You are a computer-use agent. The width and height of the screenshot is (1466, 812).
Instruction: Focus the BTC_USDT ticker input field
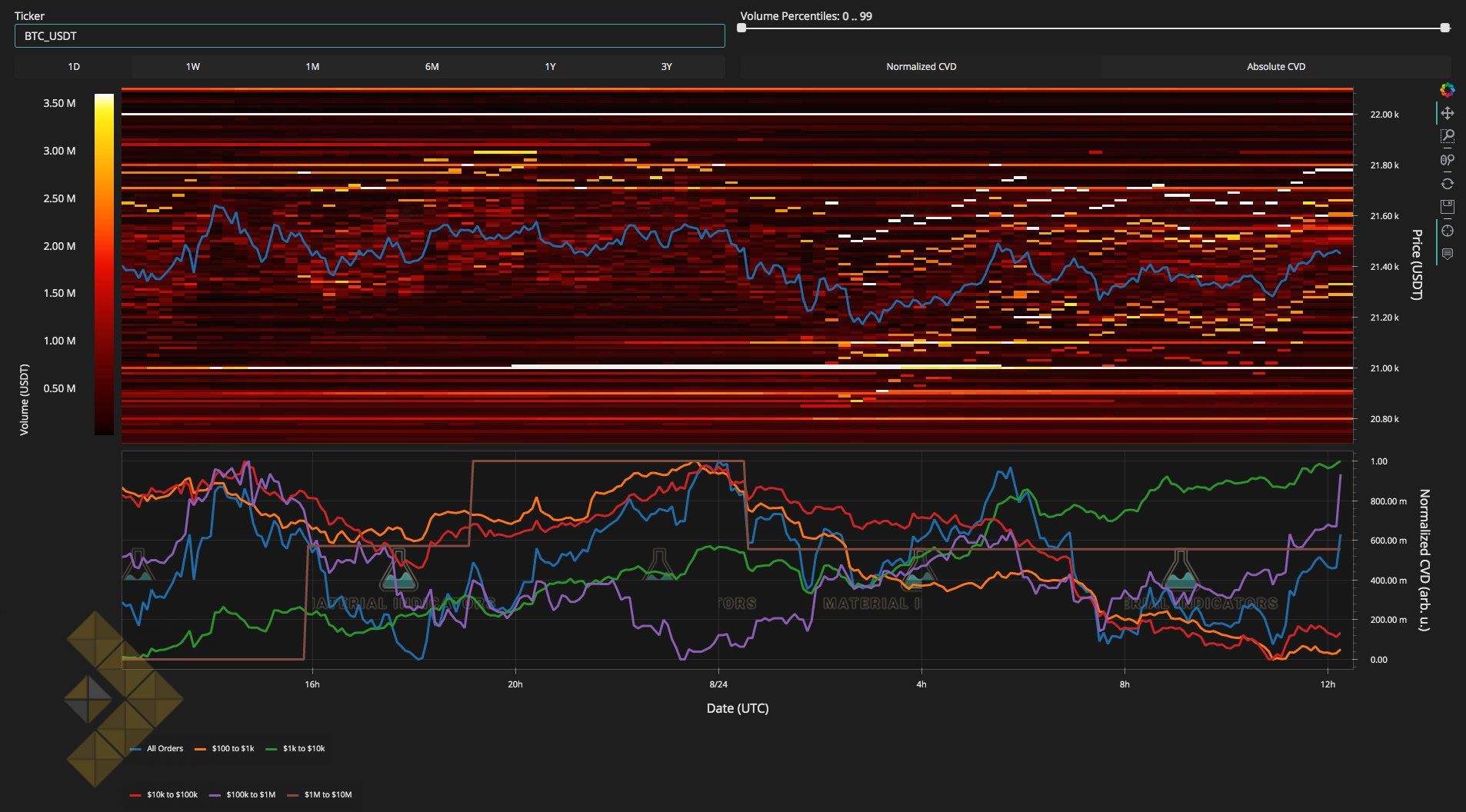pos(369,36)
